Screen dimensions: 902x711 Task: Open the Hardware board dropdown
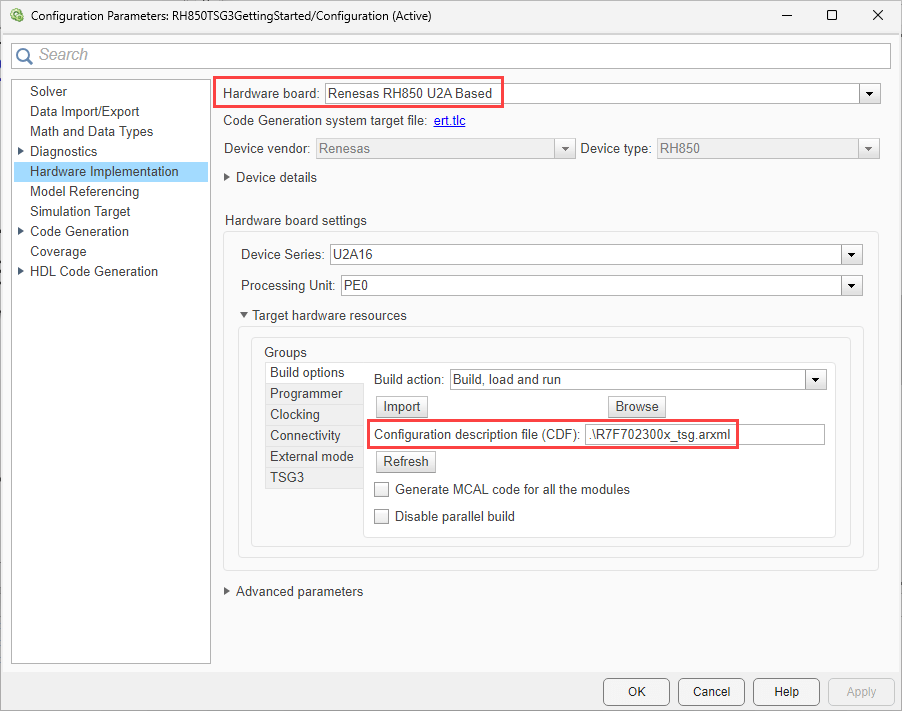[870, 94]
